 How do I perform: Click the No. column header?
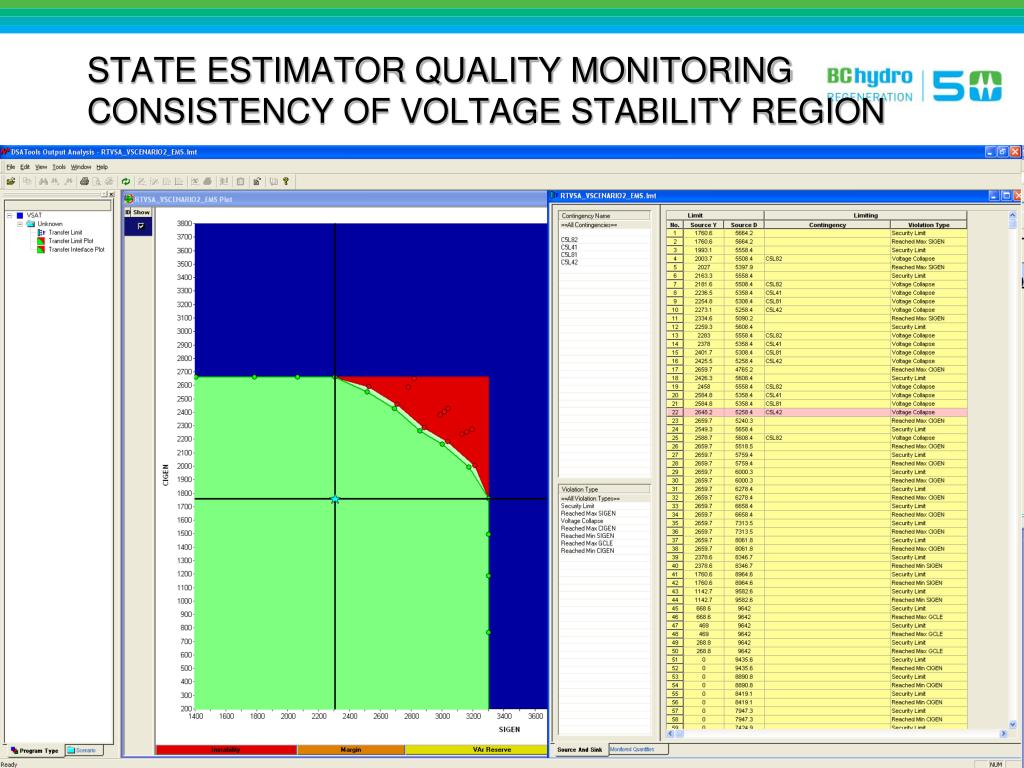[675, 225]
